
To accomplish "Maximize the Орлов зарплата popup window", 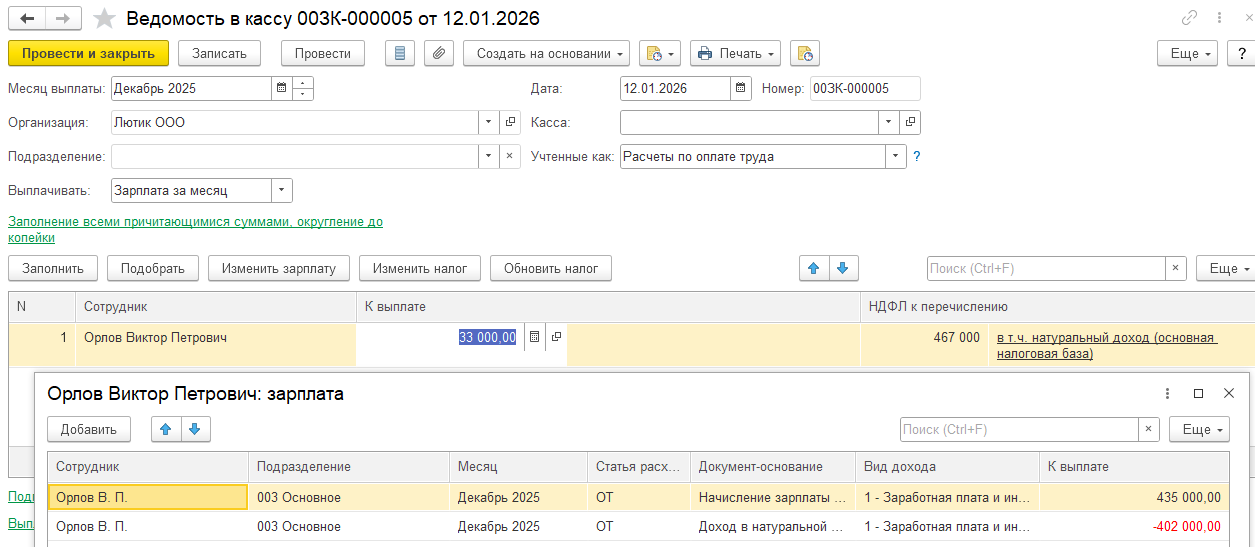I will [x=1198, y=394].
